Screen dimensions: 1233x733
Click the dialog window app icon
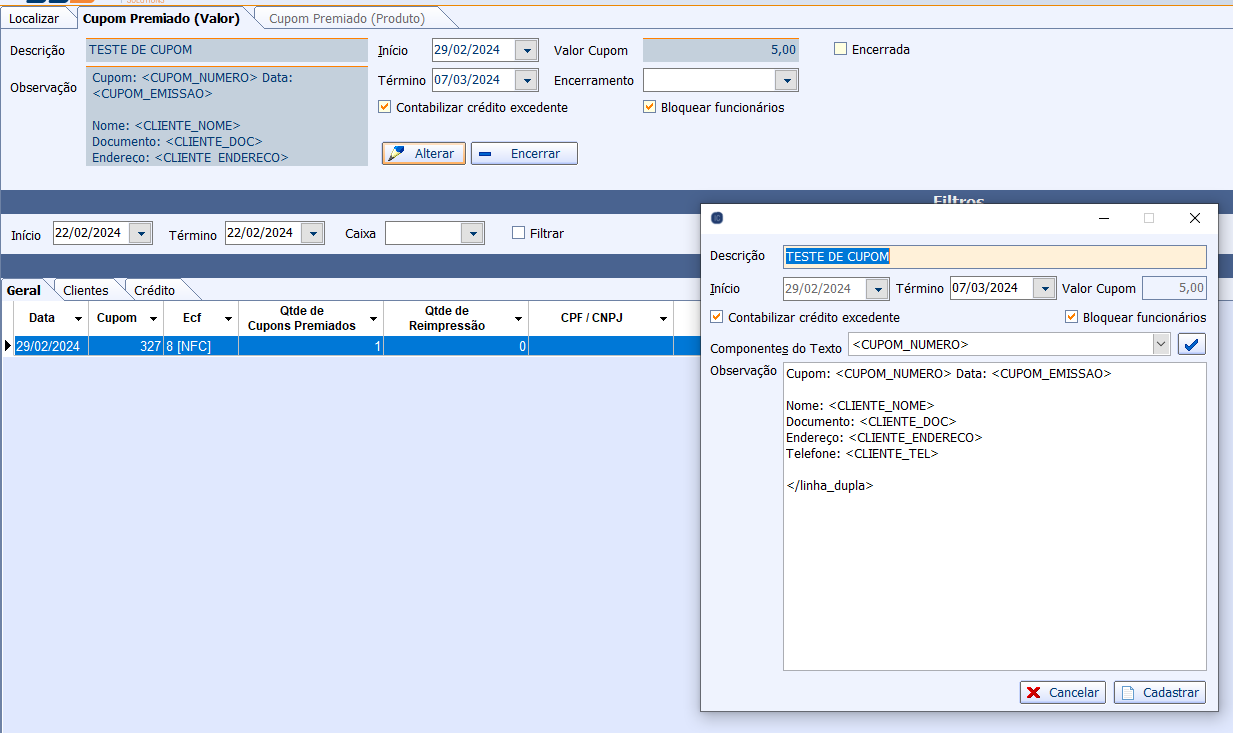[717, 218]
